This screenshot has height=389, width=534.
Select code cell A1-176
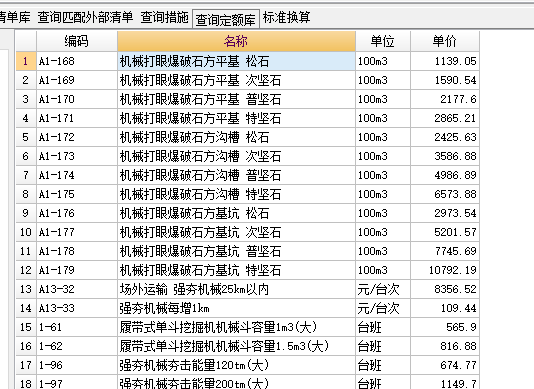click(x=77, y=214)
